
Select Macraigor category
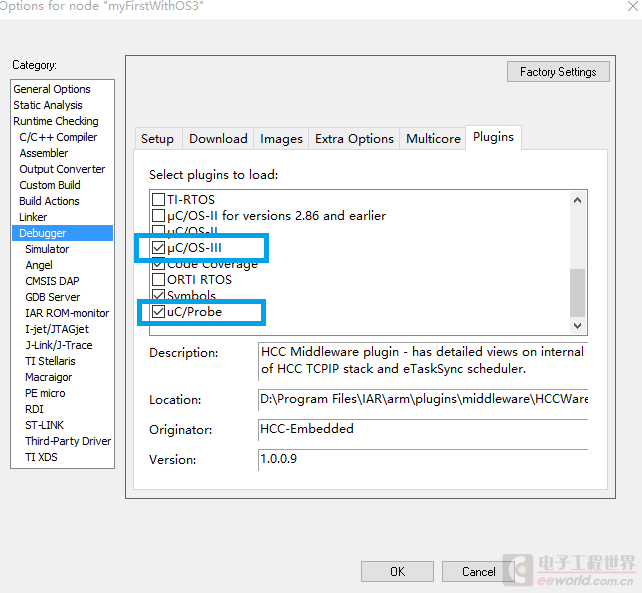[49, 377]
